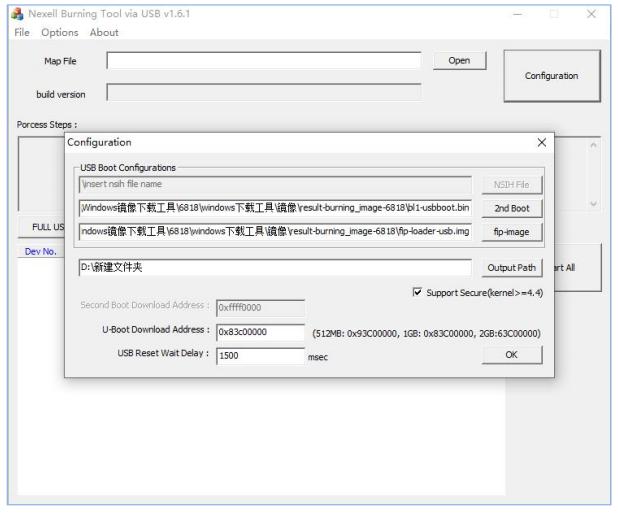Click the Output Path button
This screenshot has height=513, width=618.
pos(512,268)
